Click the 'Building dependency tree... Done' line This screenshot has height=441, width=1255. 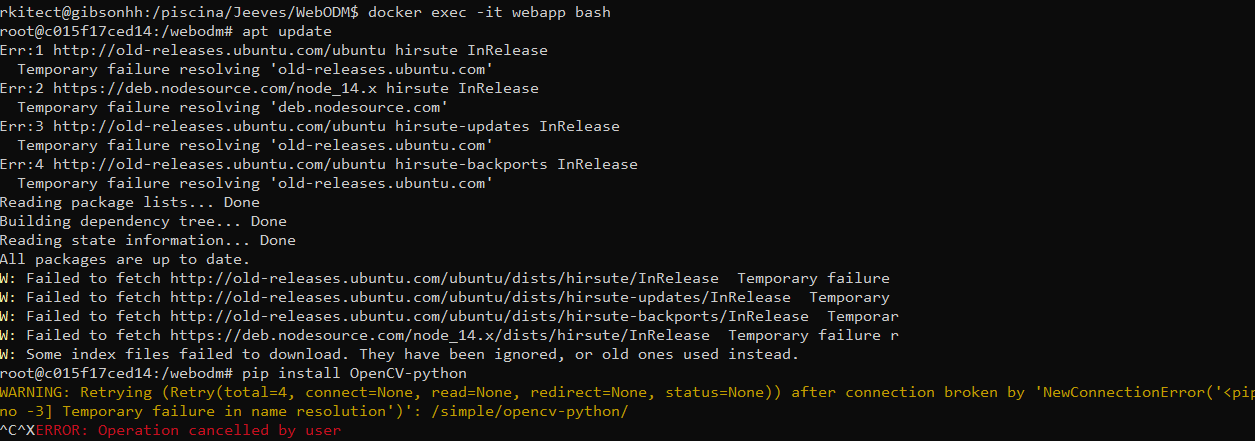[143, 221]
